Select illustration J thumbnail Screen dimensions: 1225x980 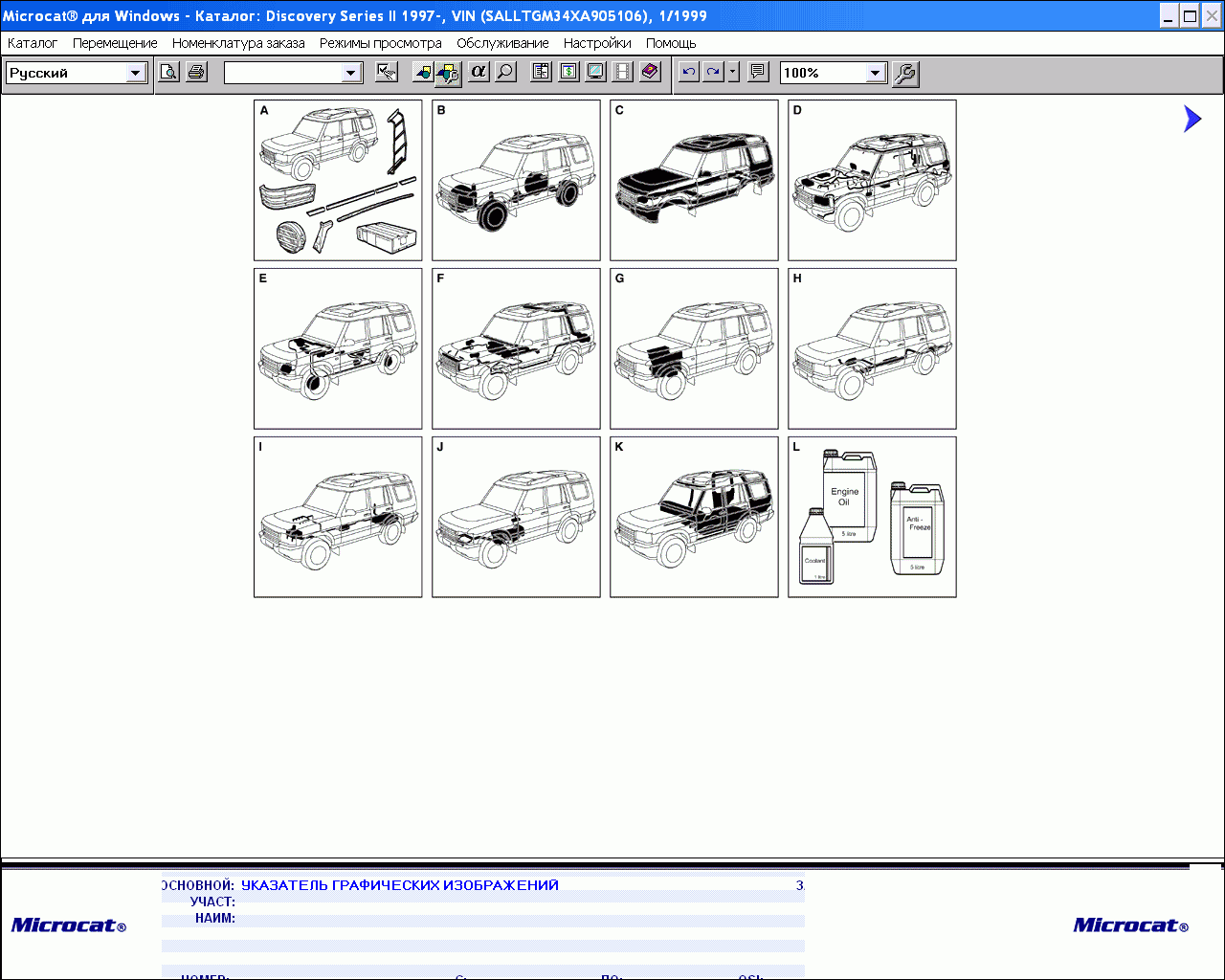coord(516,517)
